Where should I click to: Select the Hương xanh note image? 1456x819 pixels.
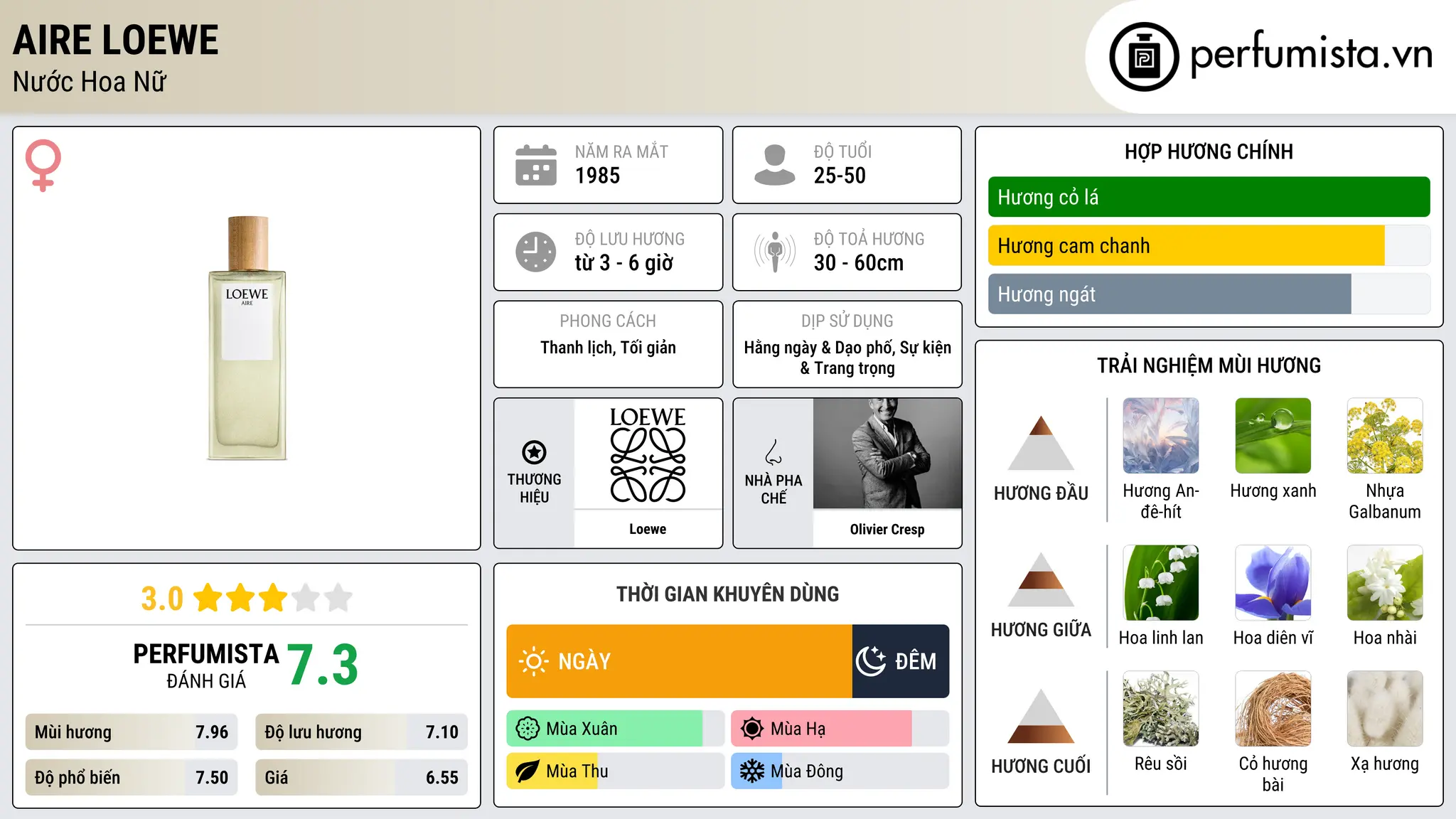pyautogui.click(x=1273, y=436)
